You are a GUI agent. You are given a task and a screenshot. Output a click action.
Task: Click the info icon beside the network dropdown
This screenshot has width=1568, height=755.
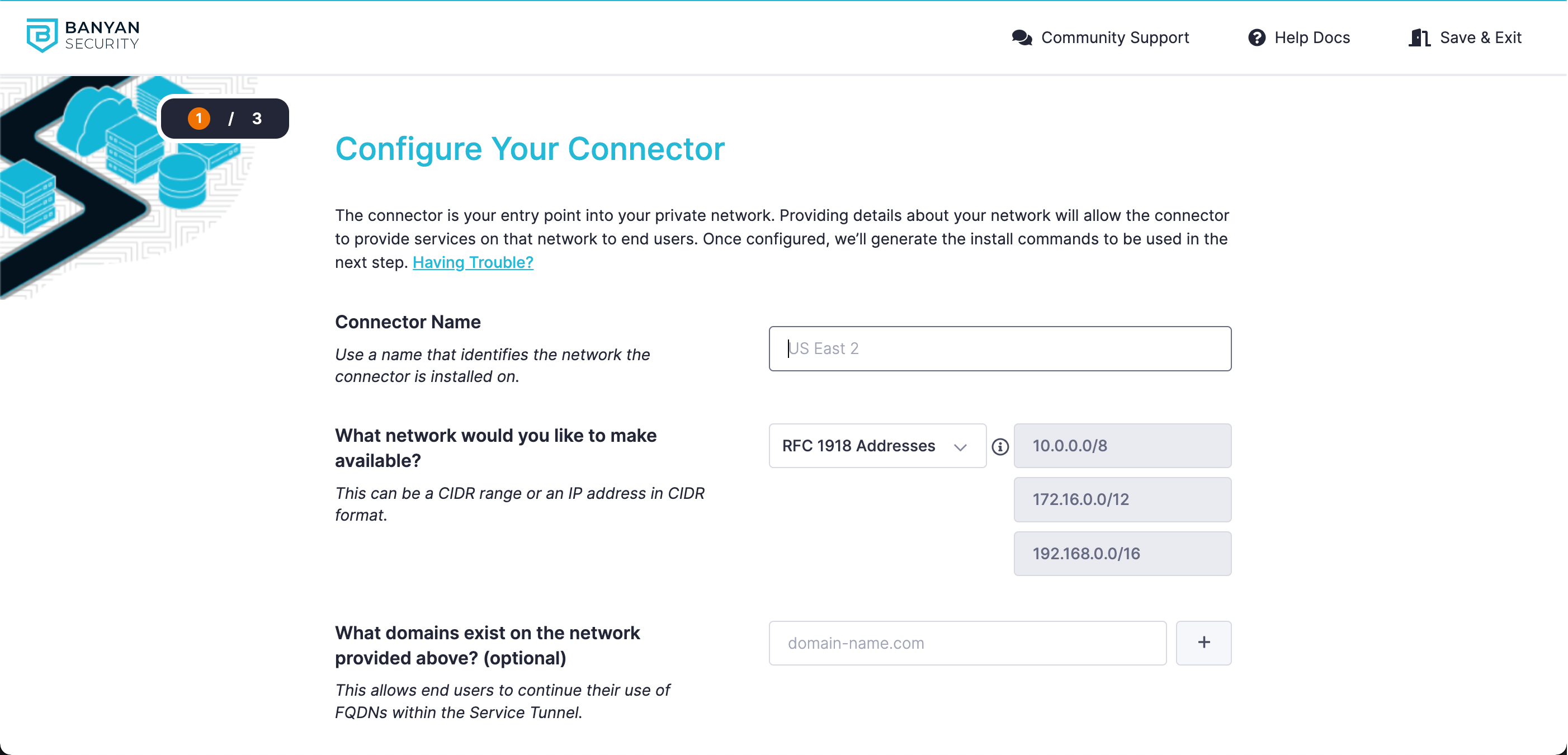(x=1000, y=447)
